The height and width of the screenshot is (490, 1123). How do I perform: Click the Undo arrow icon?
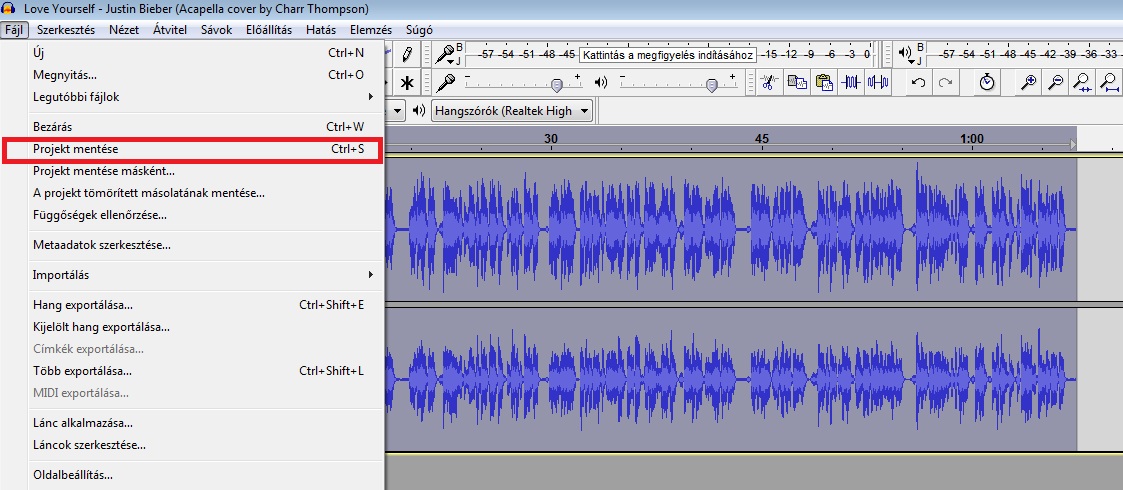point(918,82)
